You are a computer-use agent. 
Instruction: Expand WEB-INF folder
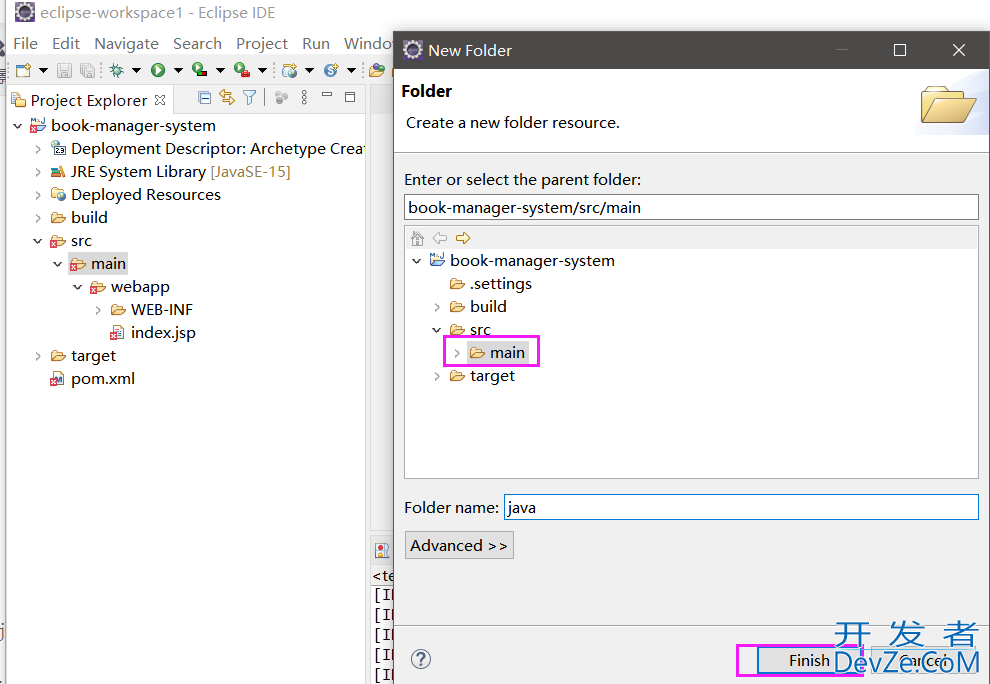98,310
